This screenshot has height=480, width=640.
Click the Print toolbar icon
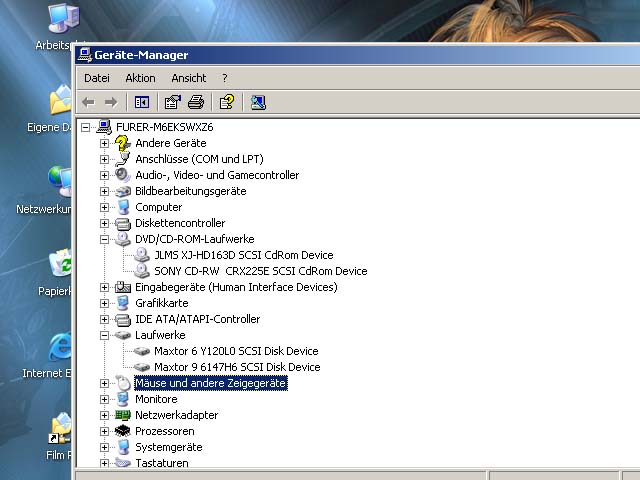pyautogui.click(x=196, y=102)
